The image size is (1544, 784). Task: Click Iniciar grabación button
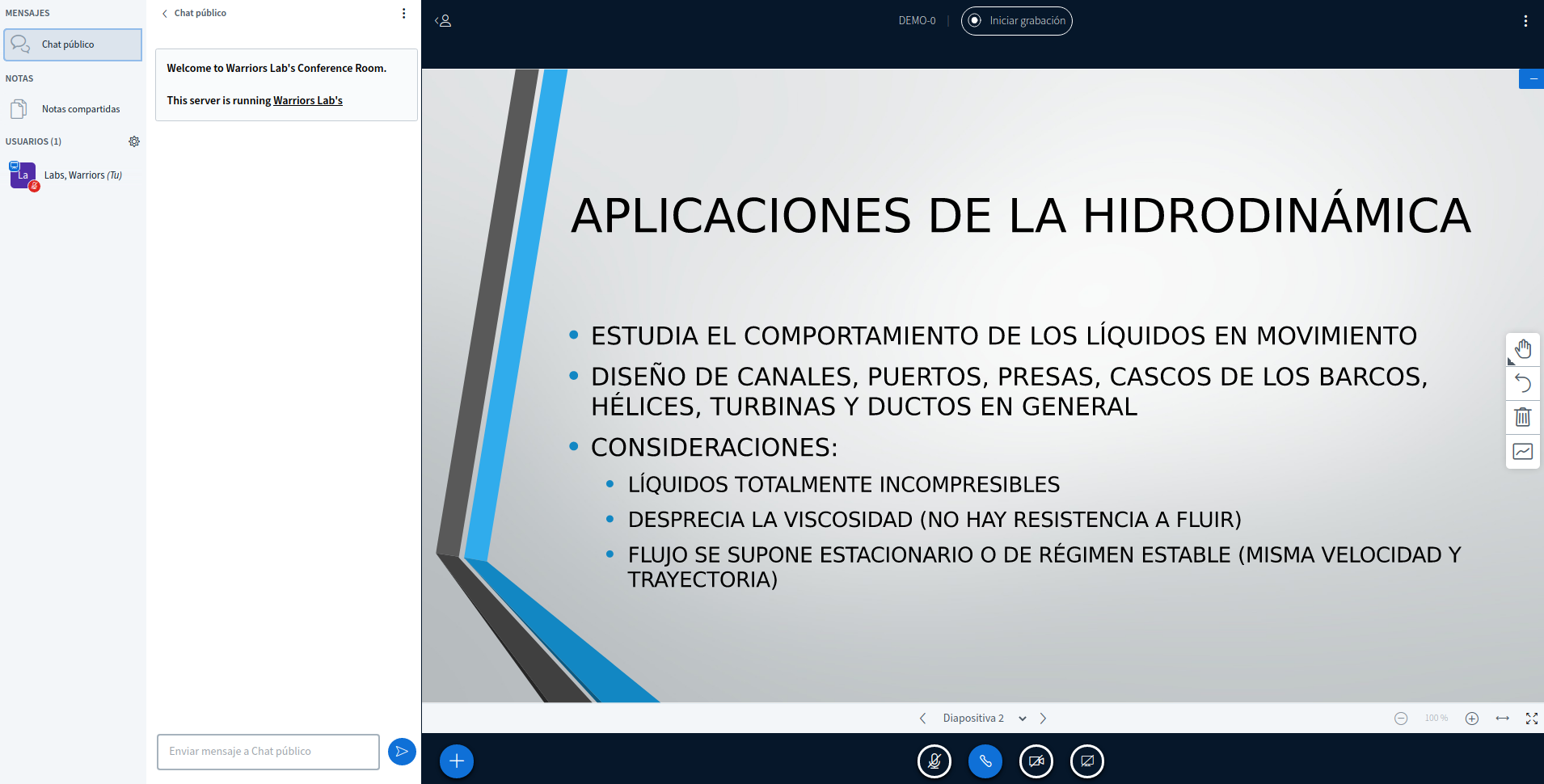coord(1016,21)
